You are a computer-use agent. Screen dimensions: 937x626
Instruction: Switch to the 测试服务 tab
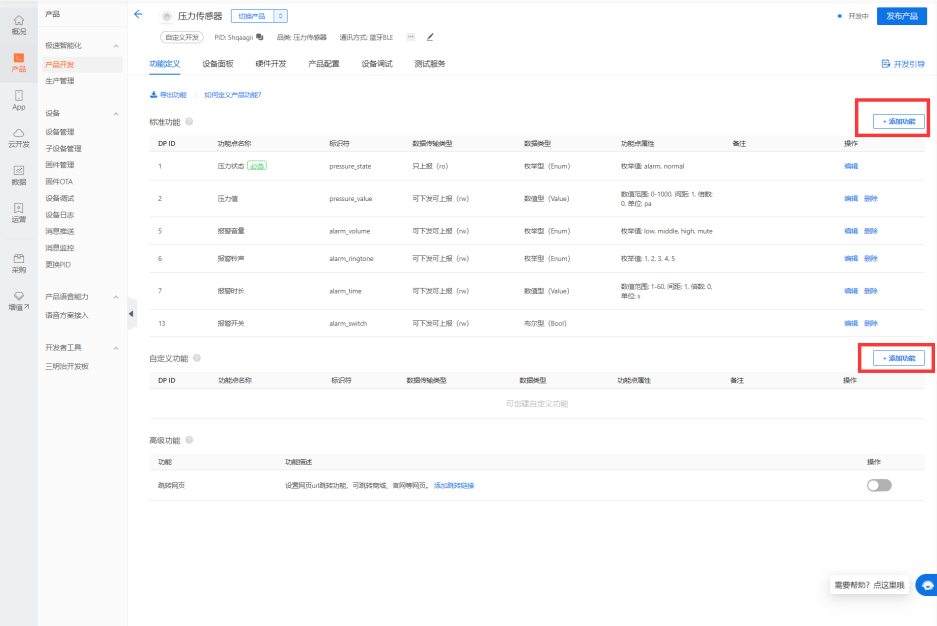pos(430,64)
